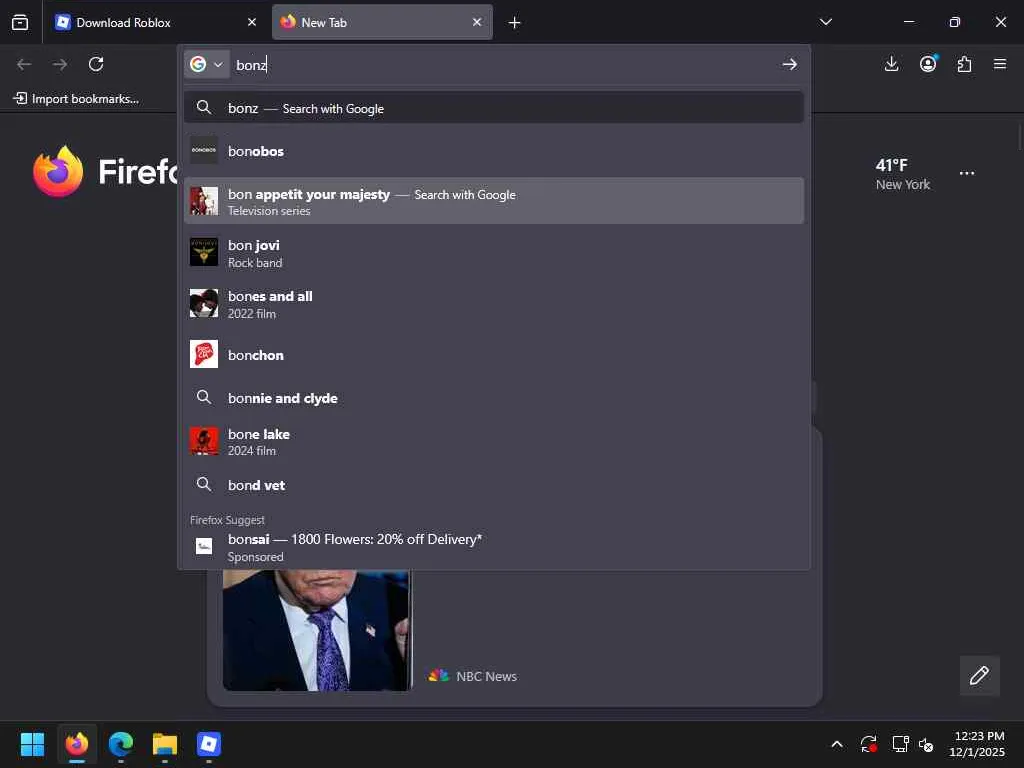Click the go arrow in the address bar
The width and height of the screenshot is (1024, 768).
790,64
